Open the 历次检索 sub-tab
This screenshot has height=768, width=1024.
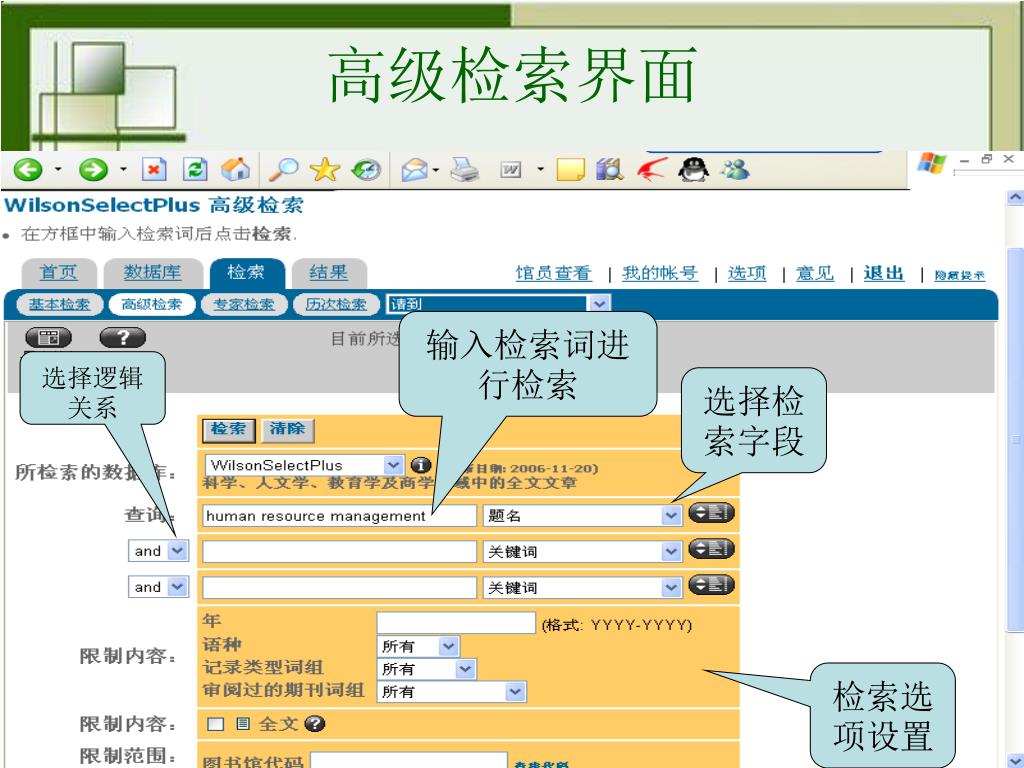click(336, 304)
